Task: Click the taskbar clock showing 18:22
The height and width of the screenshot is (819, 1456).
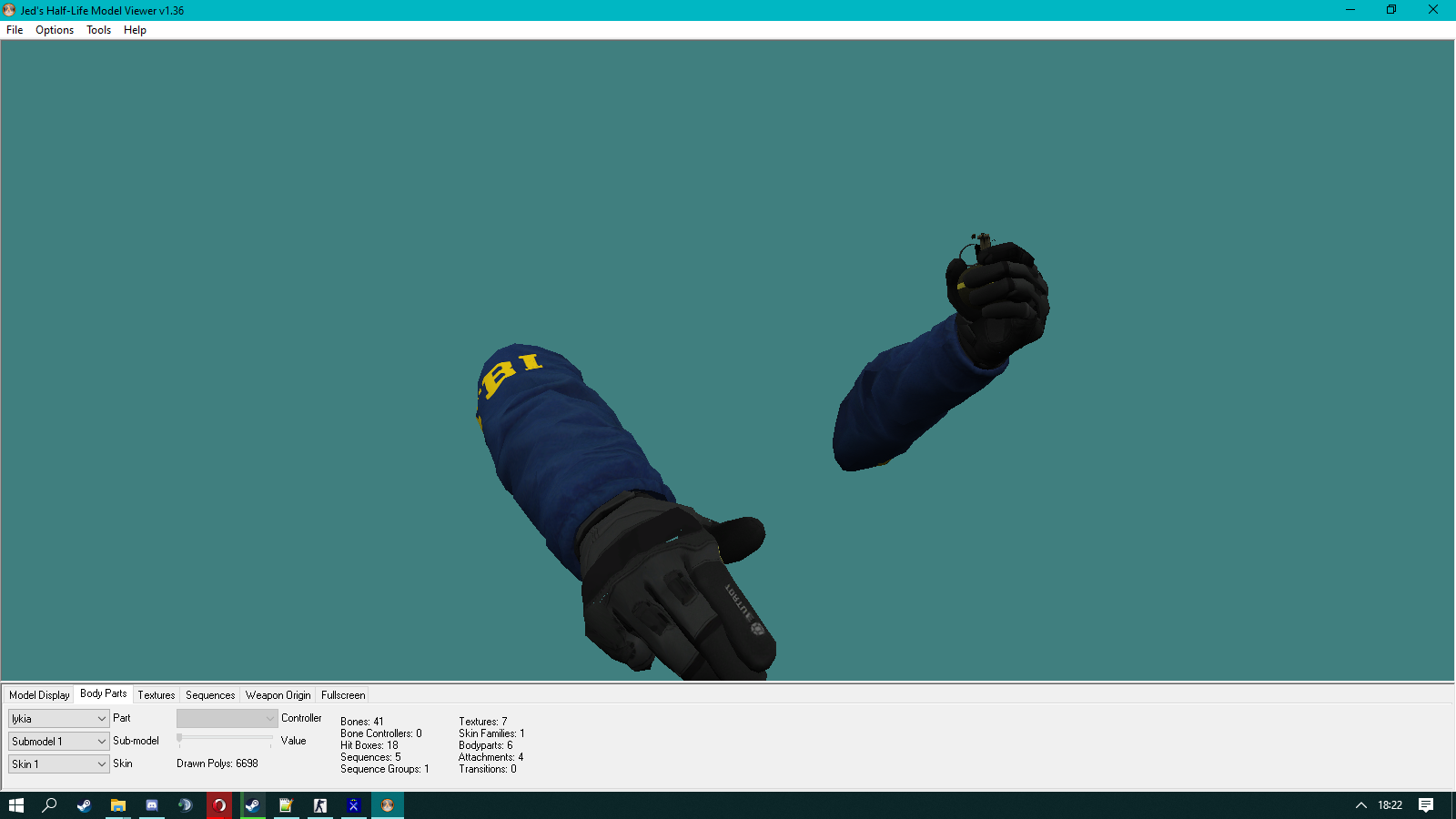Action: click(1390, 805)
